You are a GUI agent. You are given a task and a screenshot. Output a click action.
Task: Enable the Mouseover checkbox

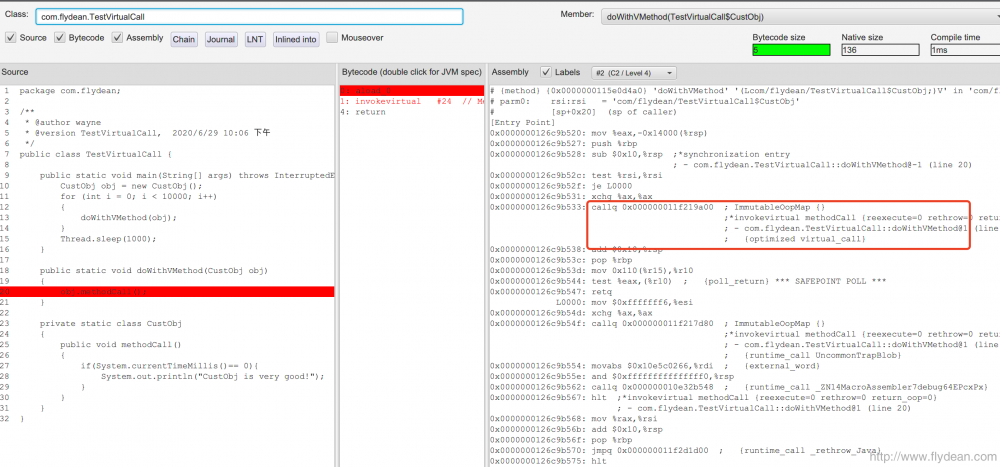click(x=332, y=38)
